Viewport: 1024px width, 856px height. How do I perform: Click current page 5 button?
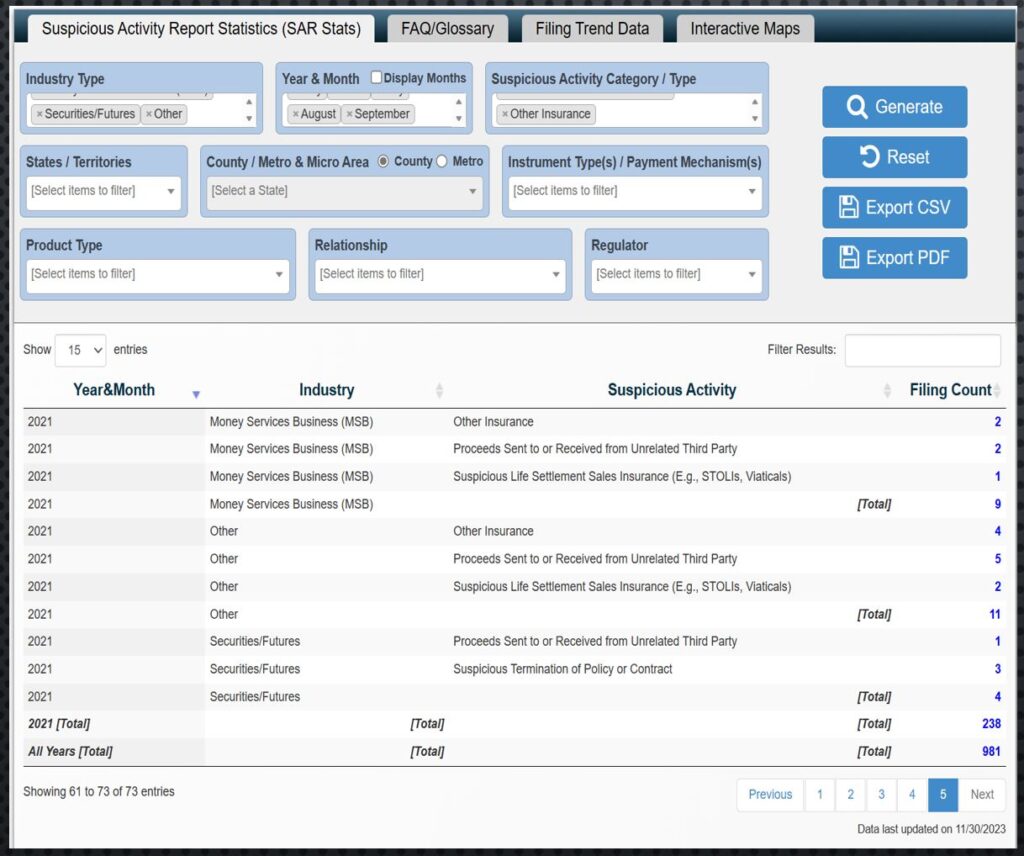coord(942,795)
